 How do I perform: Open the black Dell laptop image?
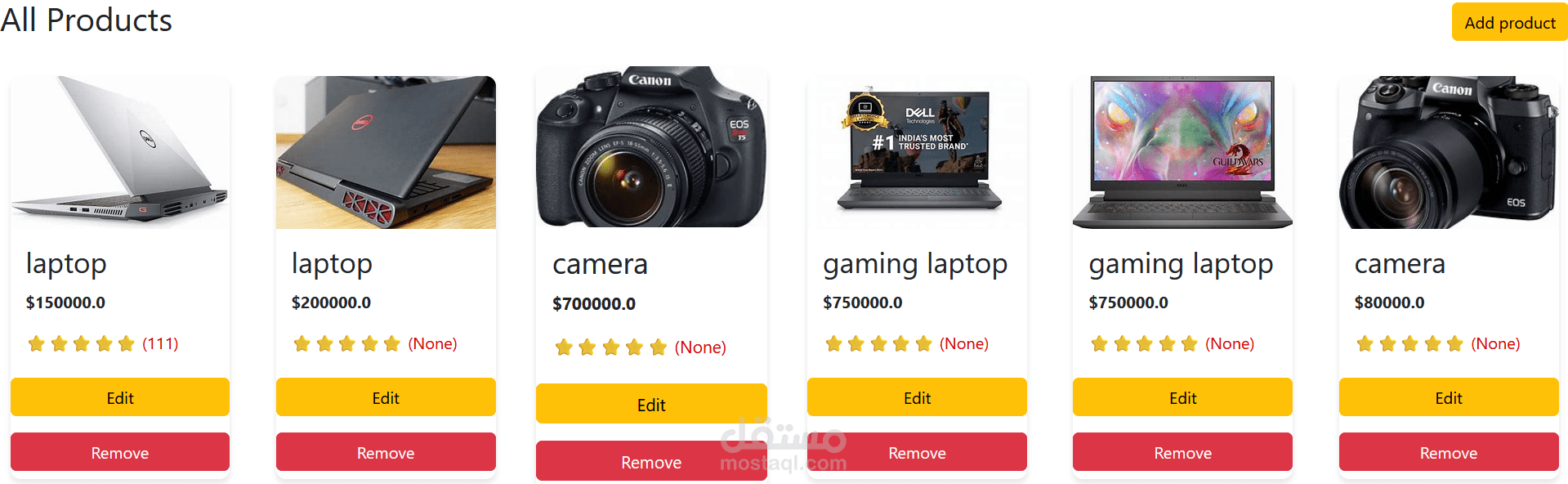click(386, 152)
